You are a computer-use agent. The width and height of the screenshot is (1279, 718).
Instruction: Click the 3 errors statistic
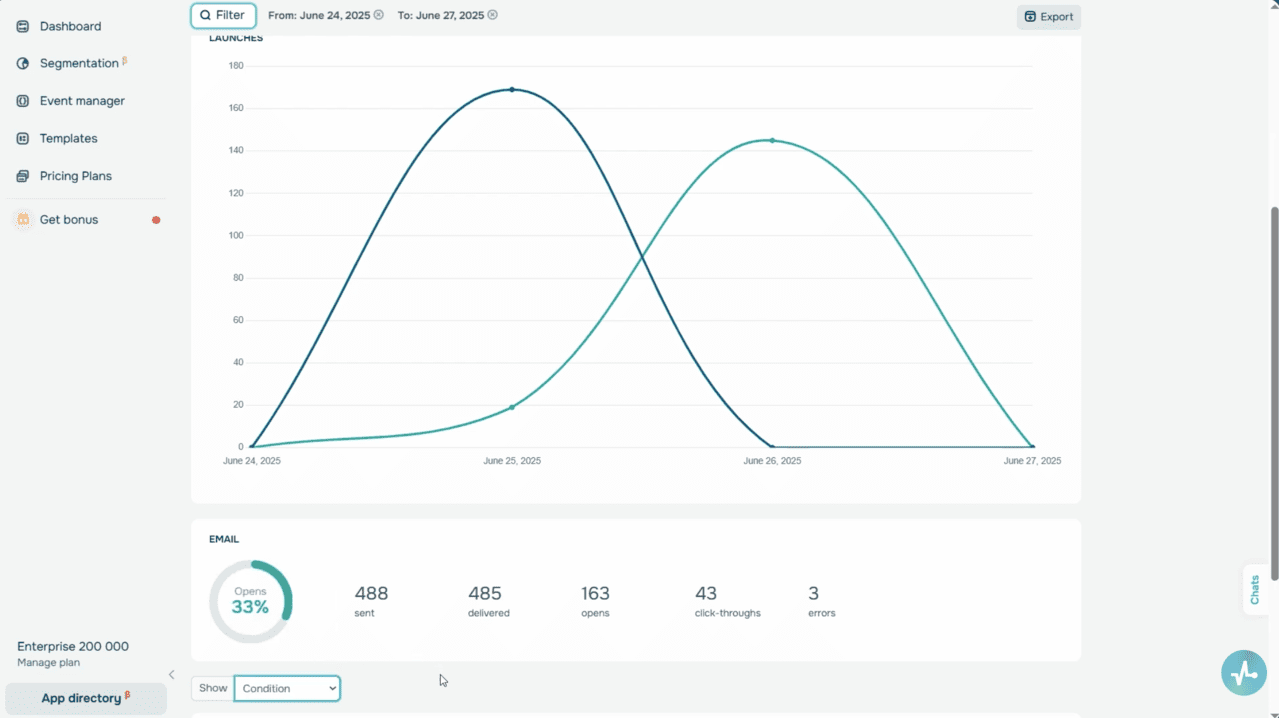tap(821, 601)
